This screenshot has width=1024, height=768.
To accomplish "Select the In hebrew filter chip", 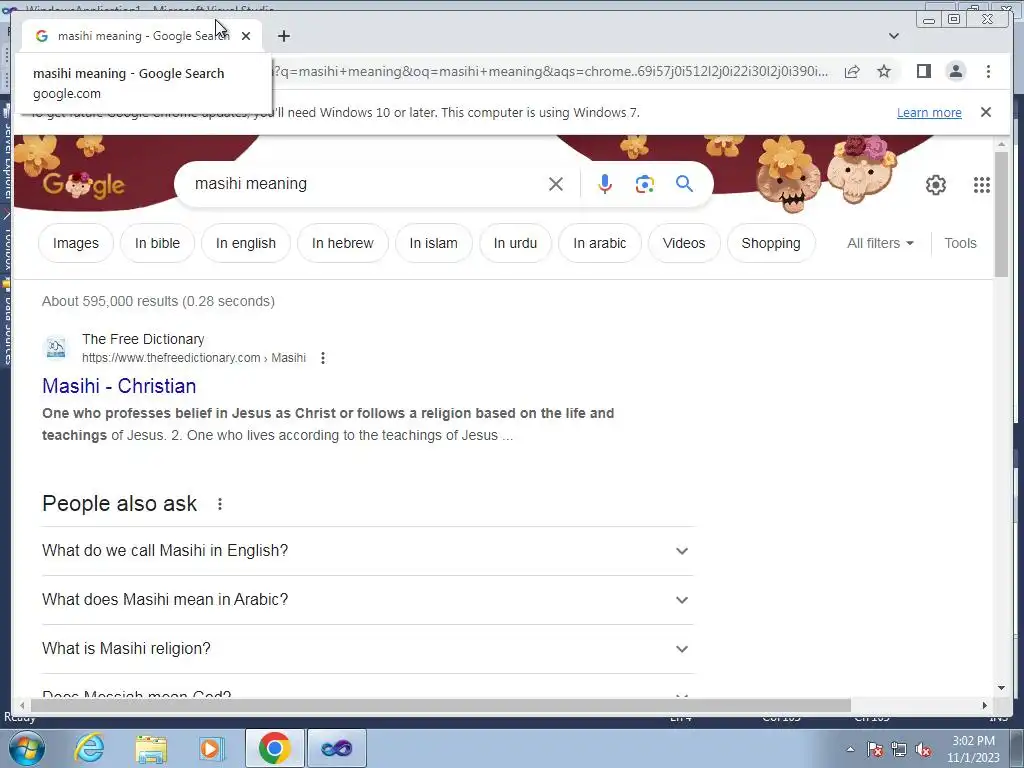I will [342, 243].
